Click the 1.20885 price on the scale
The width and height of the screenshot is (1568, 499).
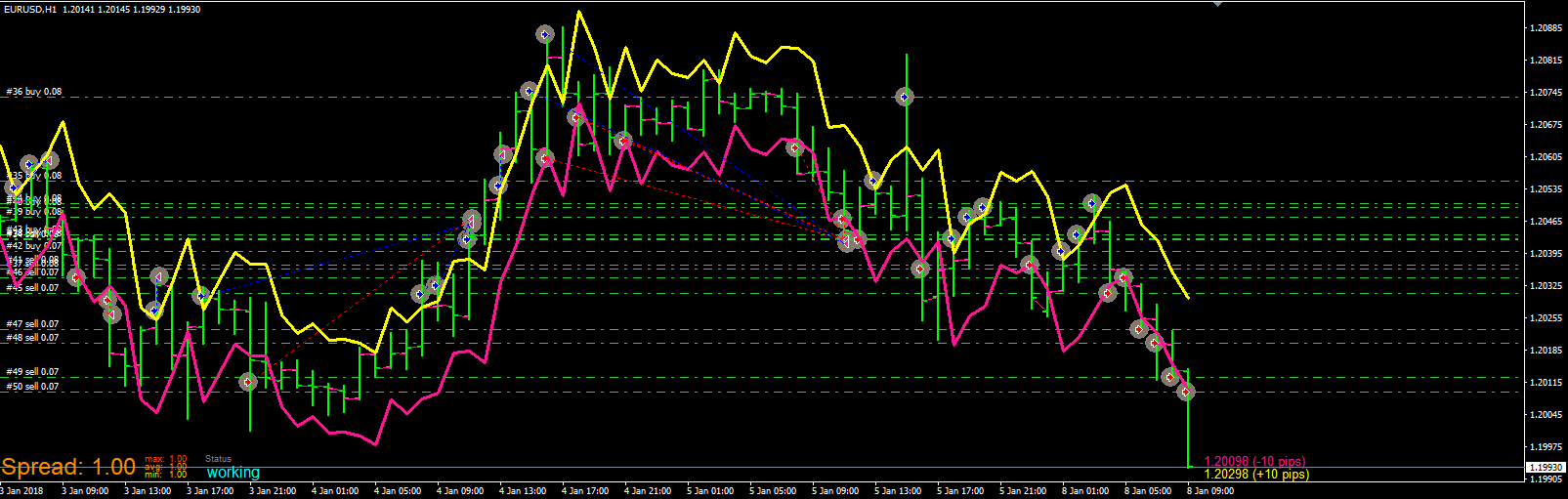pos(1546,28)
